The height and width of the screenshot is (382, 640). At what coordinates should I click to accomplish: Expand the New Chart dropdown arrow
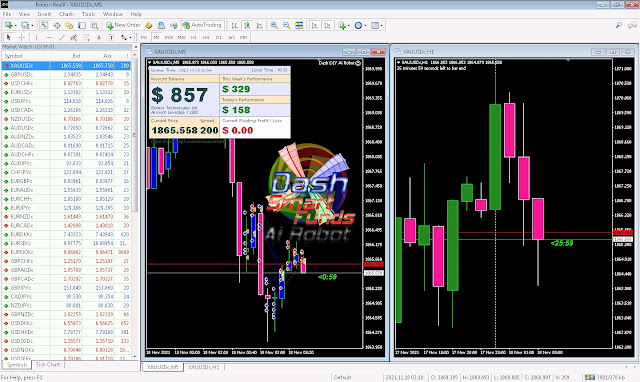click(x=16, y=26)
